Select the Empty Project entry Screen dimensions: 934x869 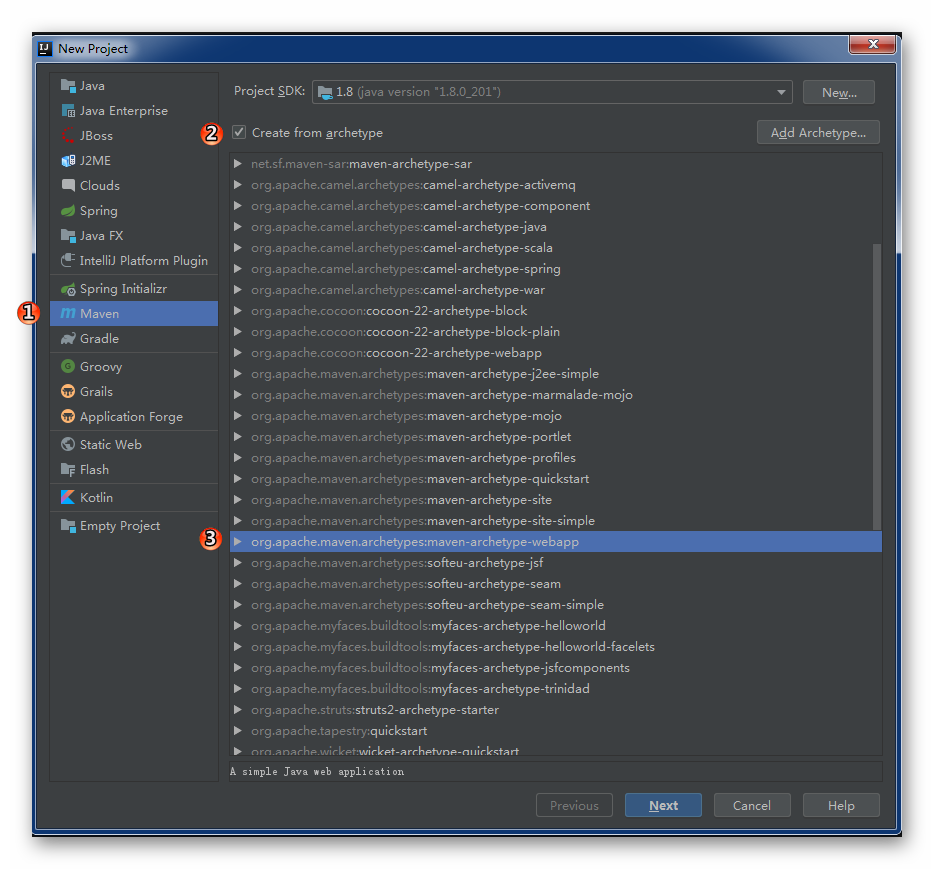118,525
